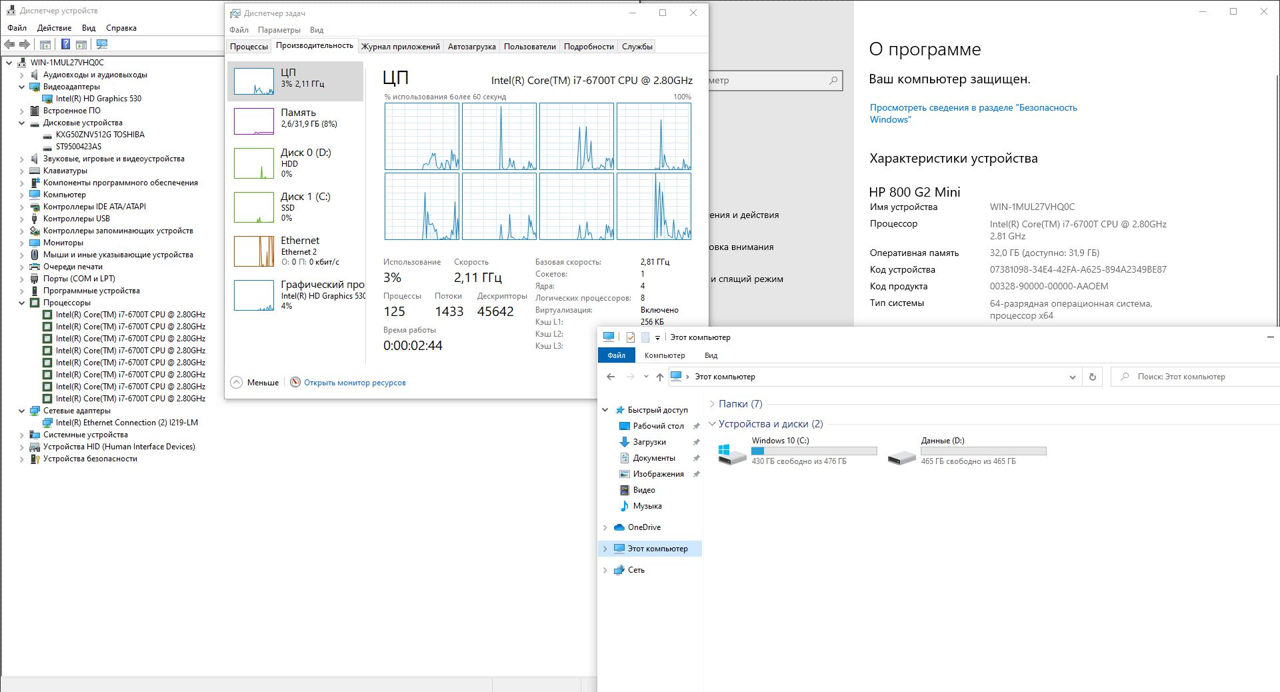Expand the Папки (7) group

click(711, 404)
